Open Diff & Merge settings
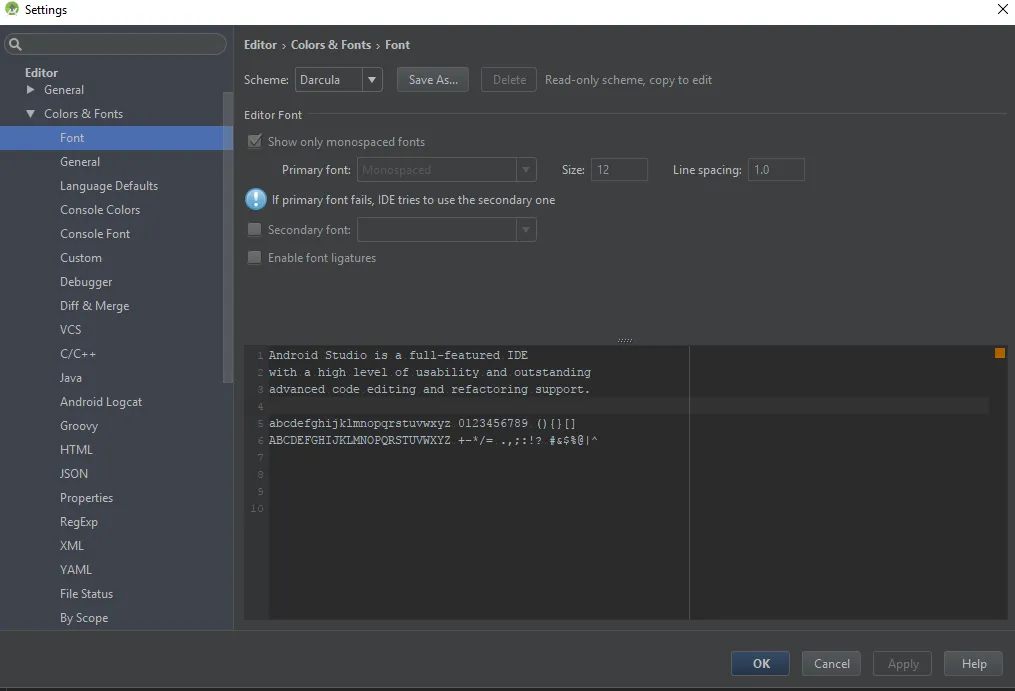Image resolution: width=1015 pixels, height=691 pixels. click(95, 306)
